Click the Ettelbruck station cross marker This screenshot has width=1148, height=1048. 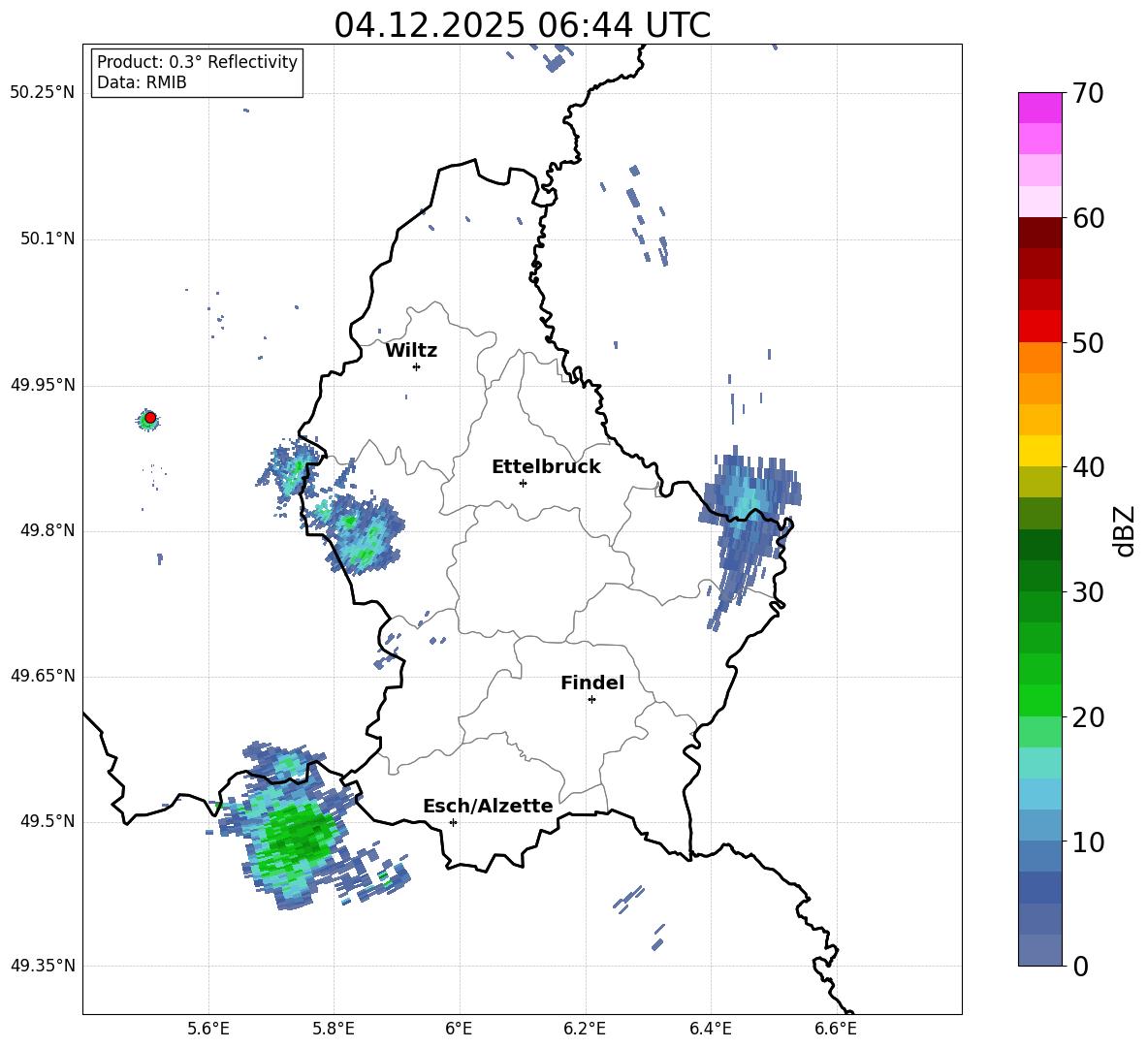click(x=523, y=483)
